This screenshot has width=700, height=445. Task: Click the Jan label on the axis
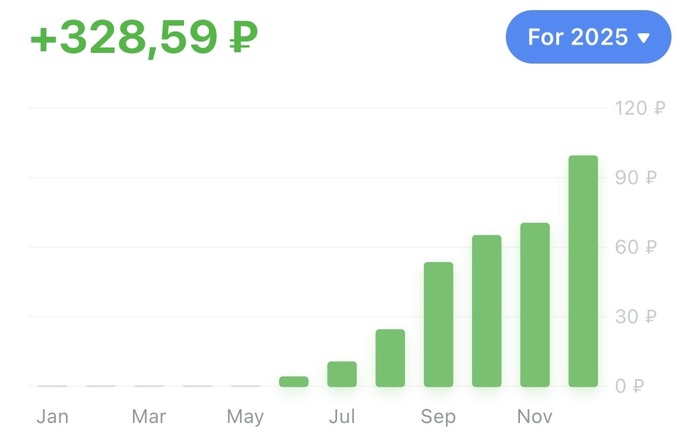52,416
